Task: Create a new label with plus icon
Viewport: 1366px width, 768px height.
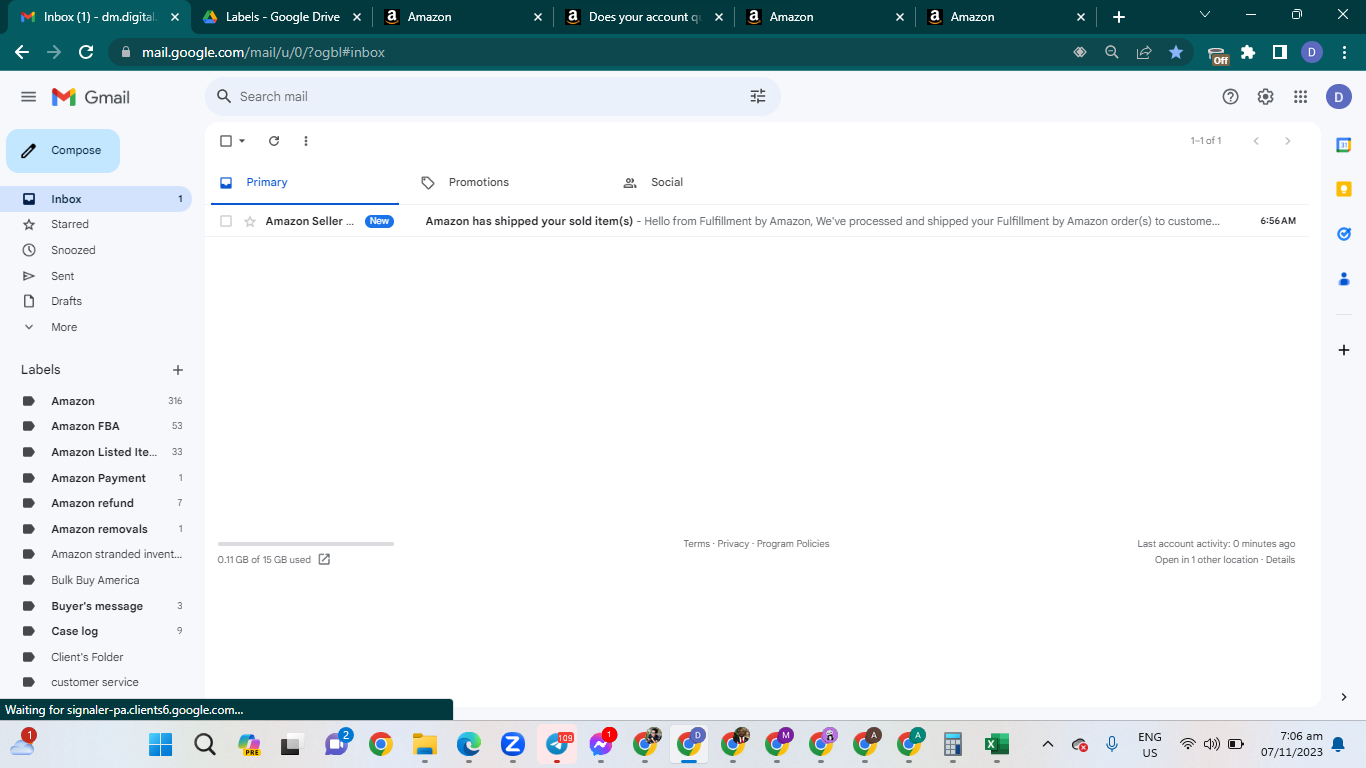Action: 178,370
